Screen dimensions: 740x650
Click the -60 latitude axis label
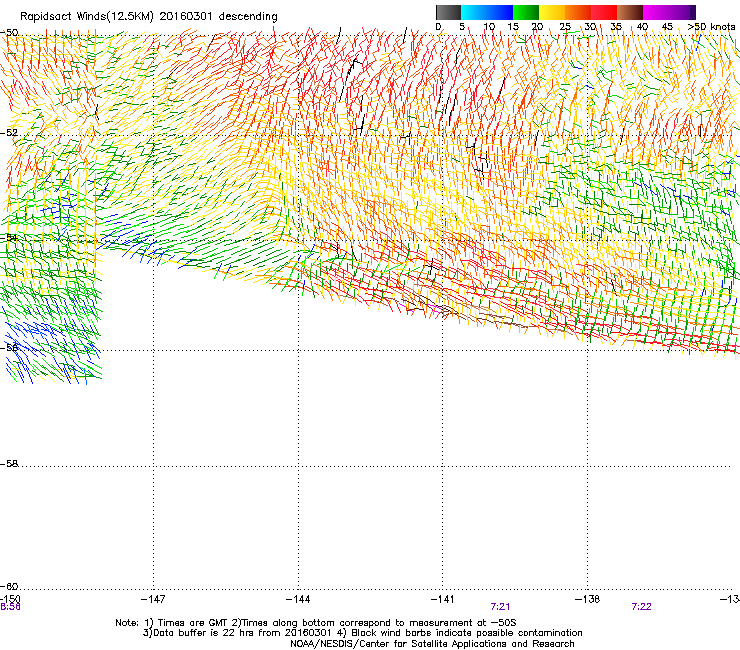(9, 586)
